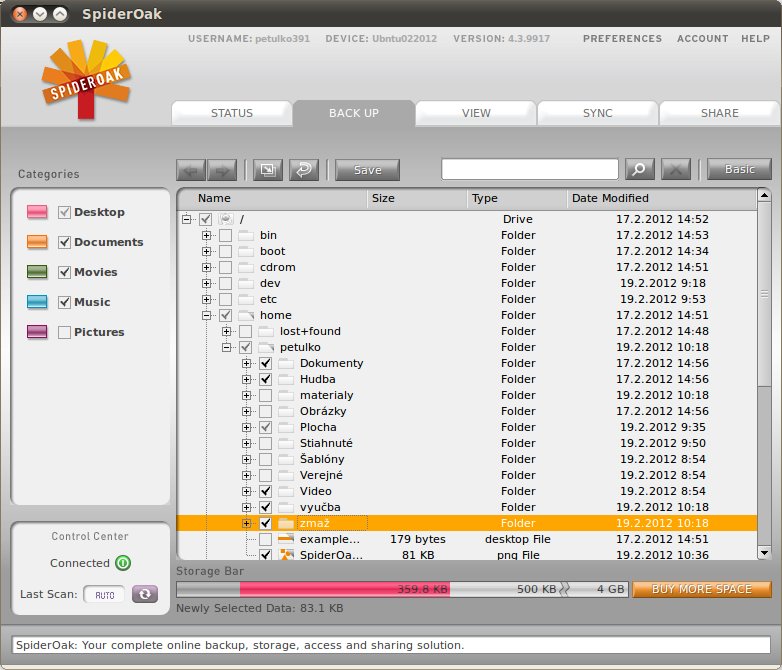Switch to the SHARE tab
782x670 pixels.
tap(720, 113)
